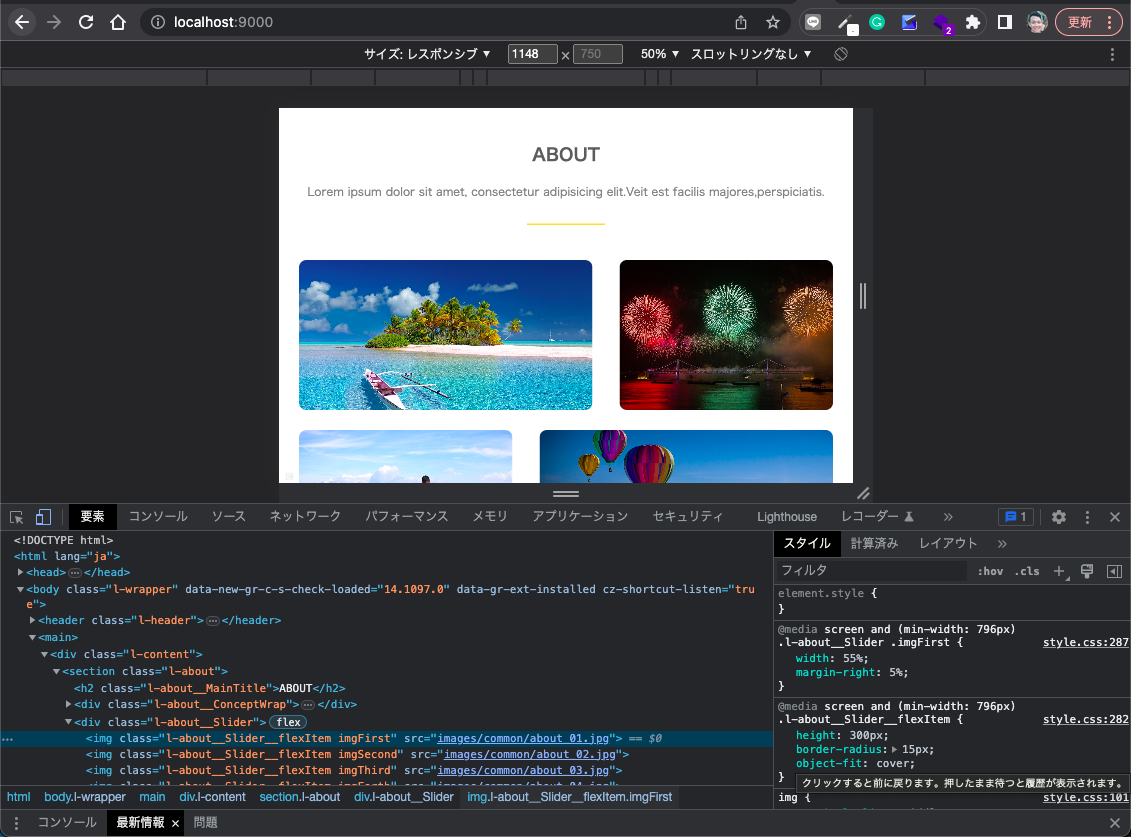Open style.css:282 source link
Image resolution: width=1131 pixels, height=837 pixels.
point(1086,719)
